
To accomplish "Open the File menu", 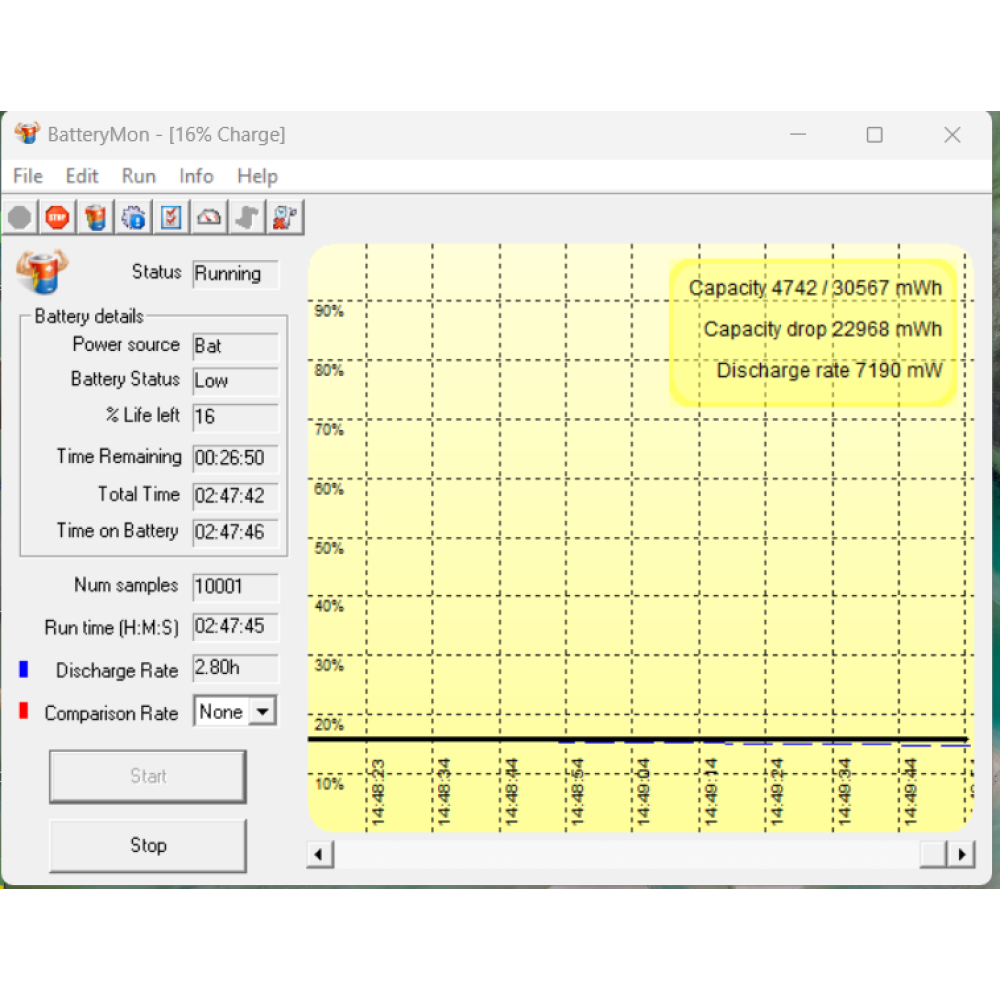I will (28, 176).
